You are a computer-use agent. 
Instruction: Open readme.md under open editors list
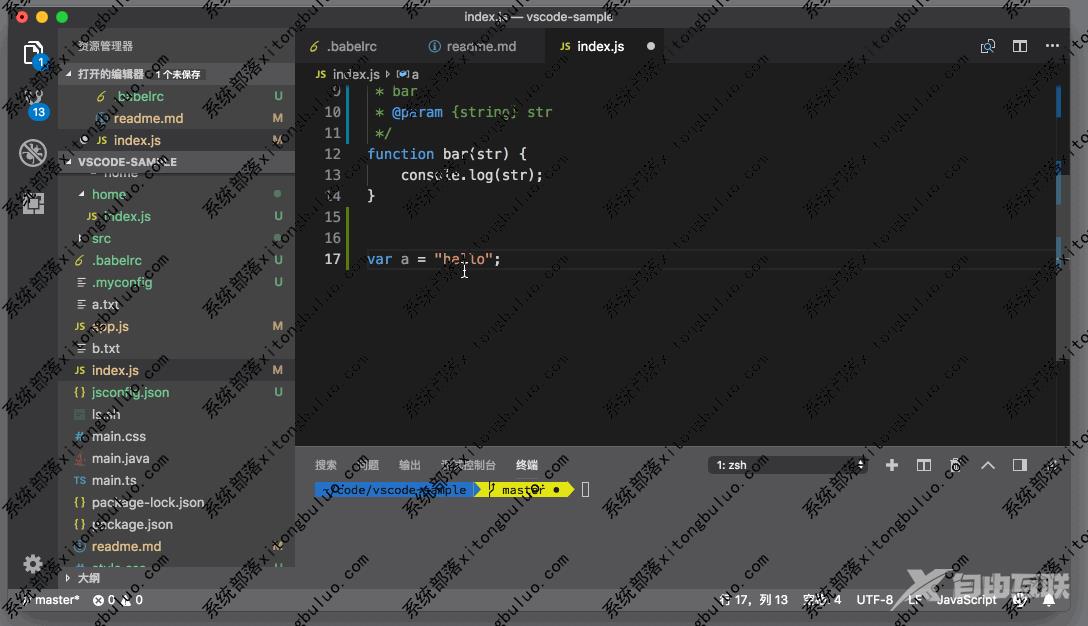tap(176, 118)
